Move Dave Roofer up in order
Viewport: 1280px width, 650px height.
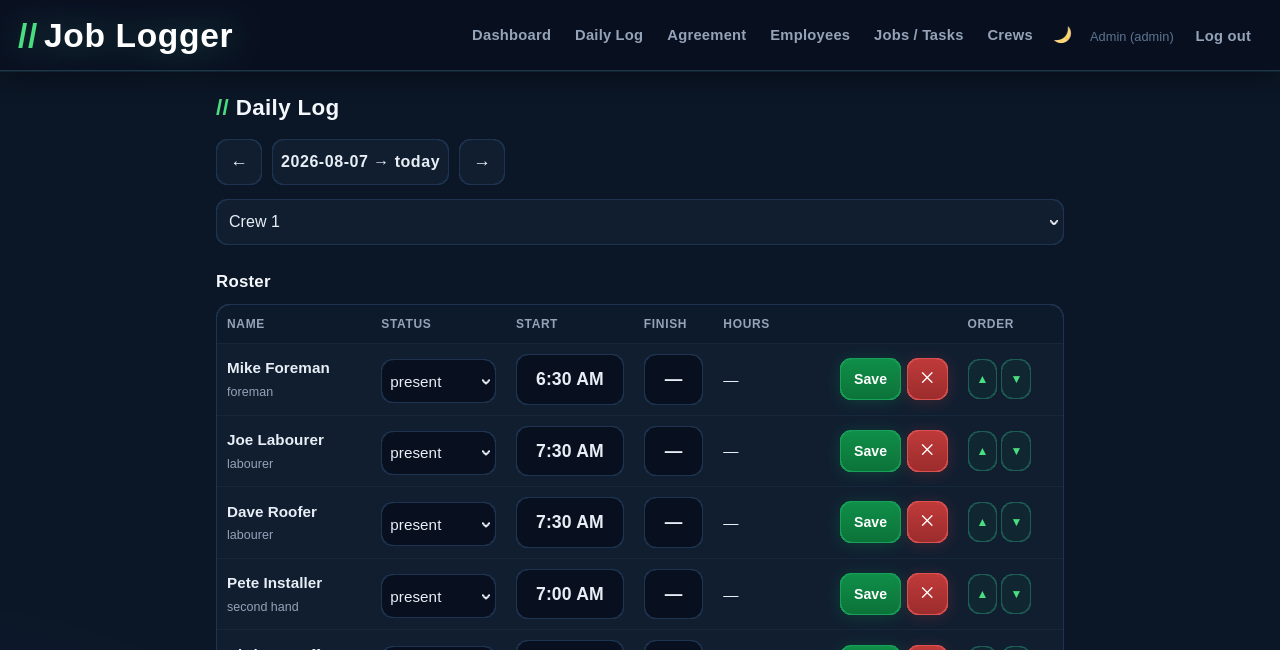tap(982, 522)
